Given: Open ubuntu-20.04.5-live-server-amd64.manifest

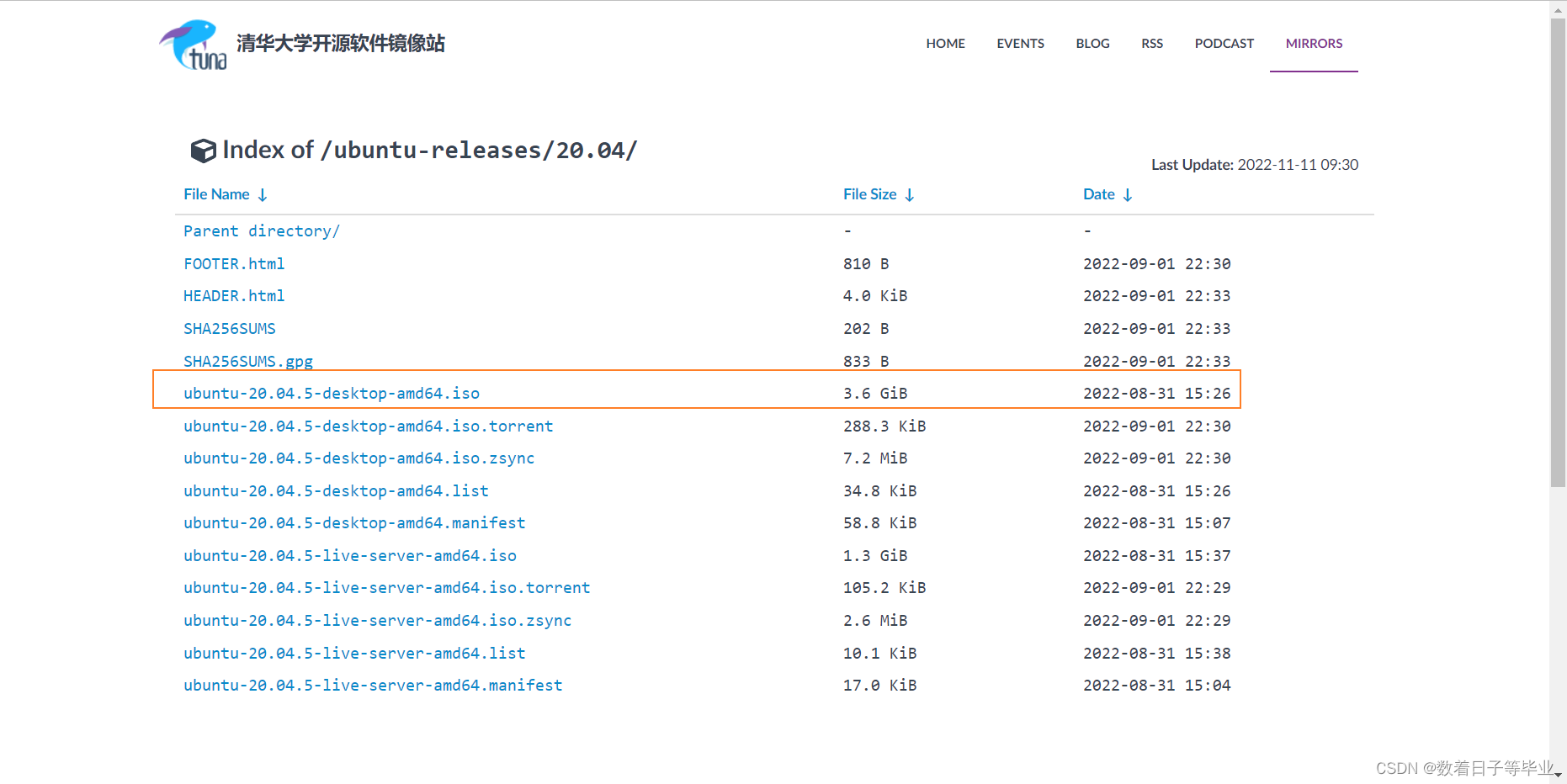Looking at the screenshot, I should click(x=373, y=686).
